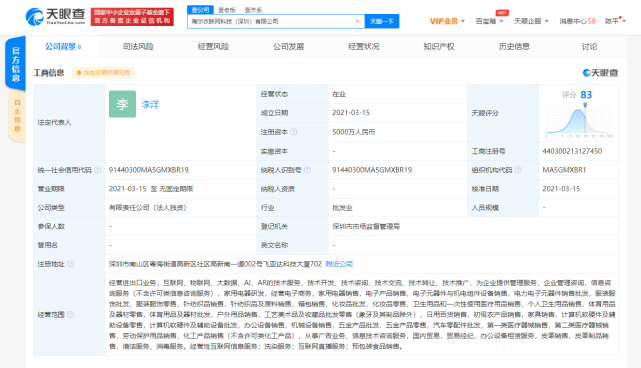Click help icon next to 统一社会信用代码
The width and height of the screenshot is (641, 368).
point(97,170)
